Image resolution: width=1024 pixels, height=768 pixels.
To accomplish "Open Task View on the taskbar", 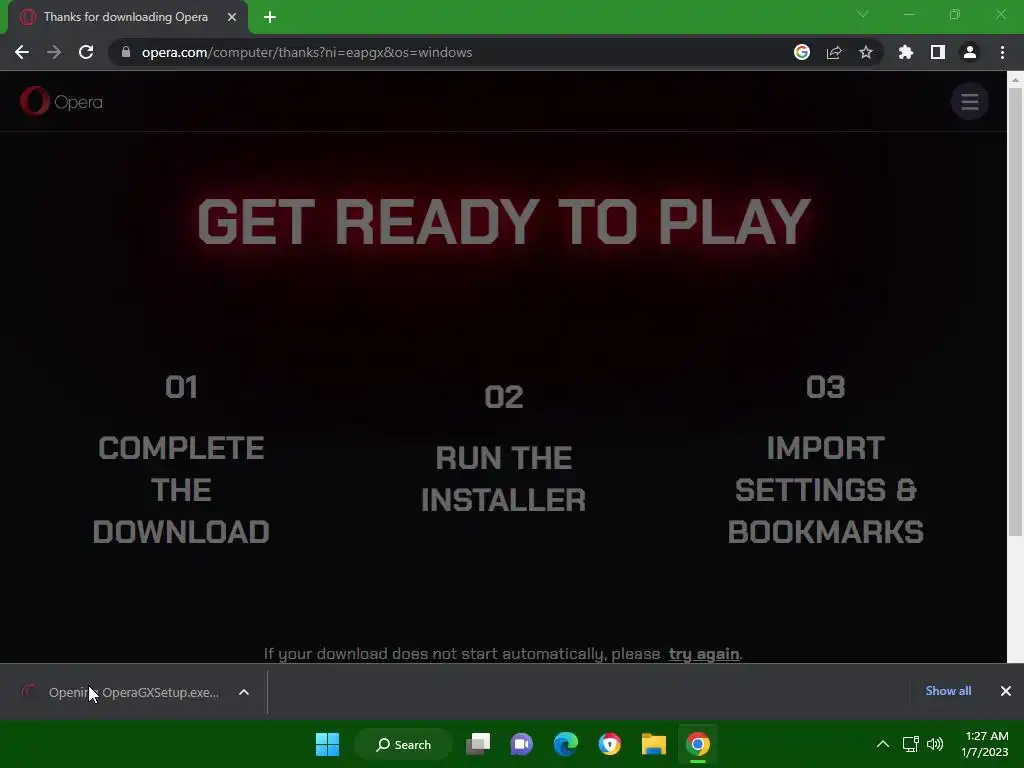I will (478, 744).
